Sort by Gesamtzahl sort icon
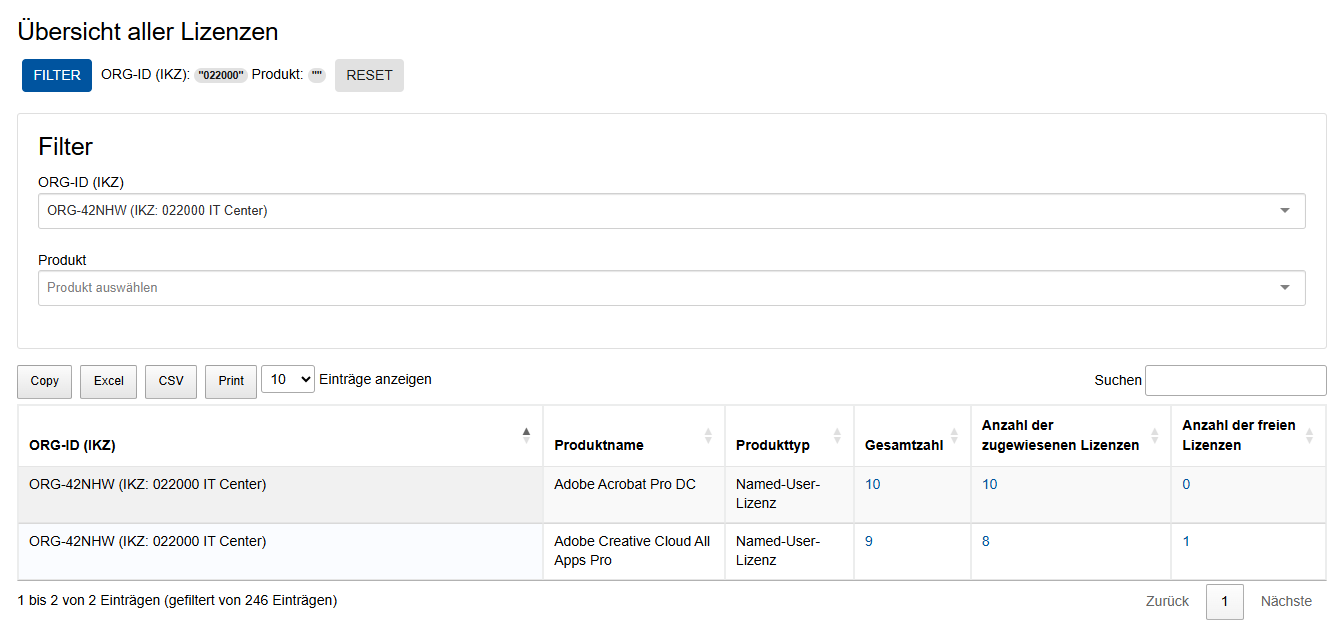 click(954, 436)
